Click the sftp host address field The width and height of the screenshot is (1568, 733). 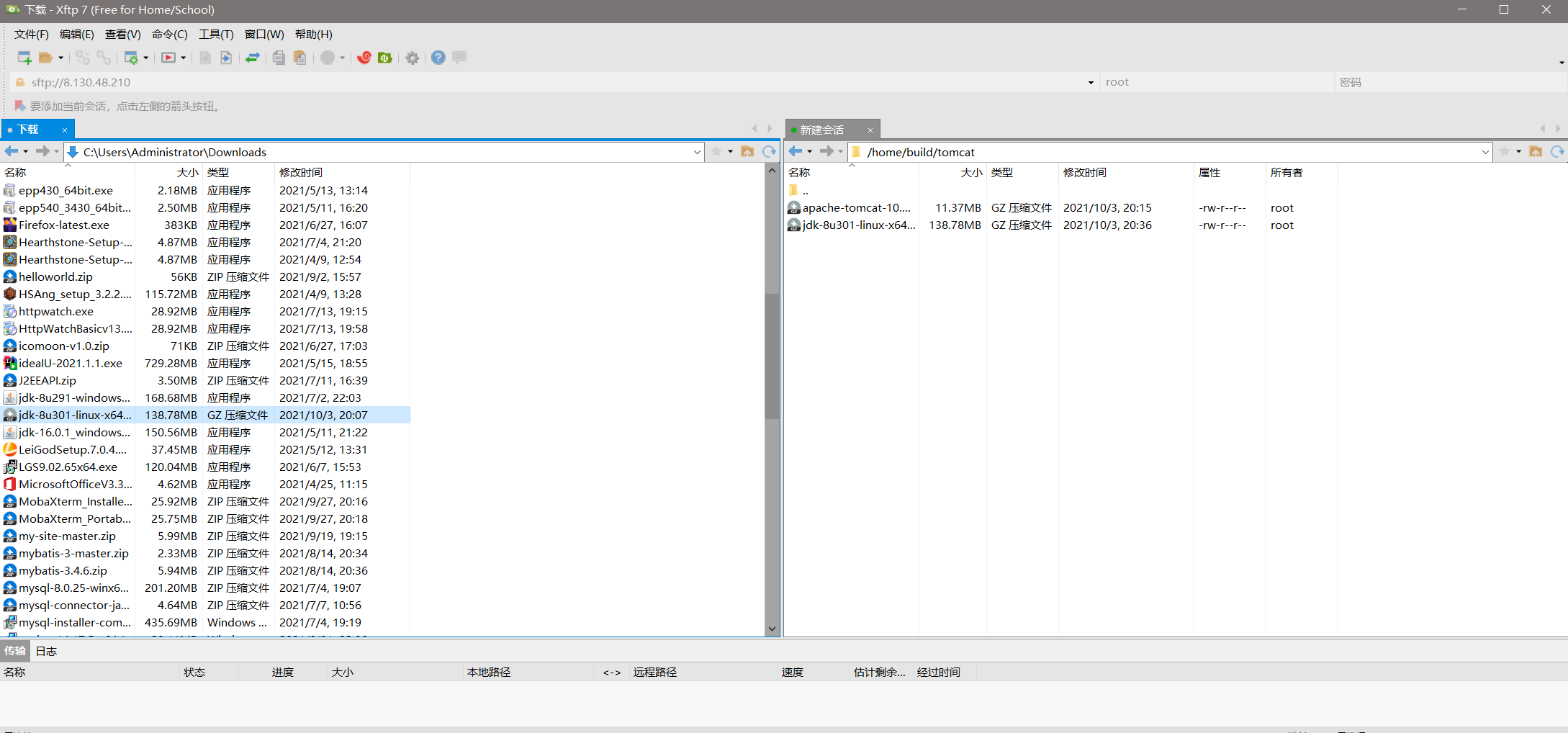tap(554, 83)
